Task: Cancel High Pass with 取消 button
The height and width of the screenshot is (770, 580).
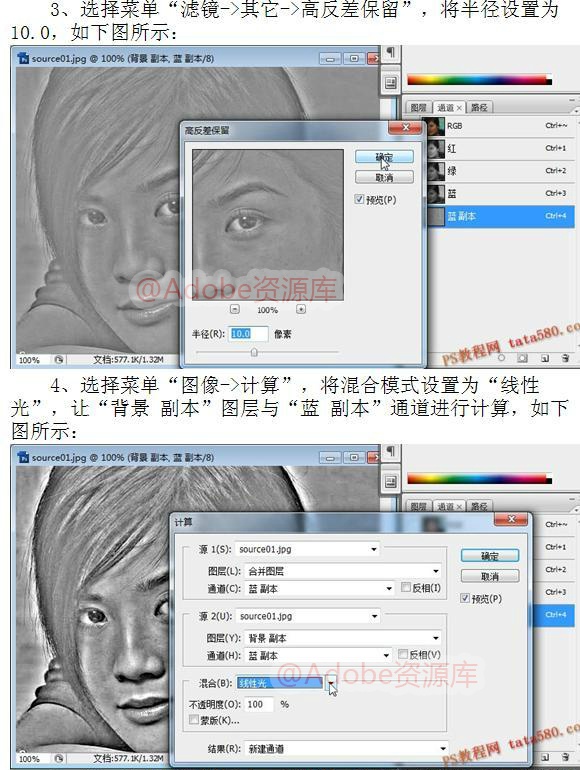Action: click(x=384, y=177)
